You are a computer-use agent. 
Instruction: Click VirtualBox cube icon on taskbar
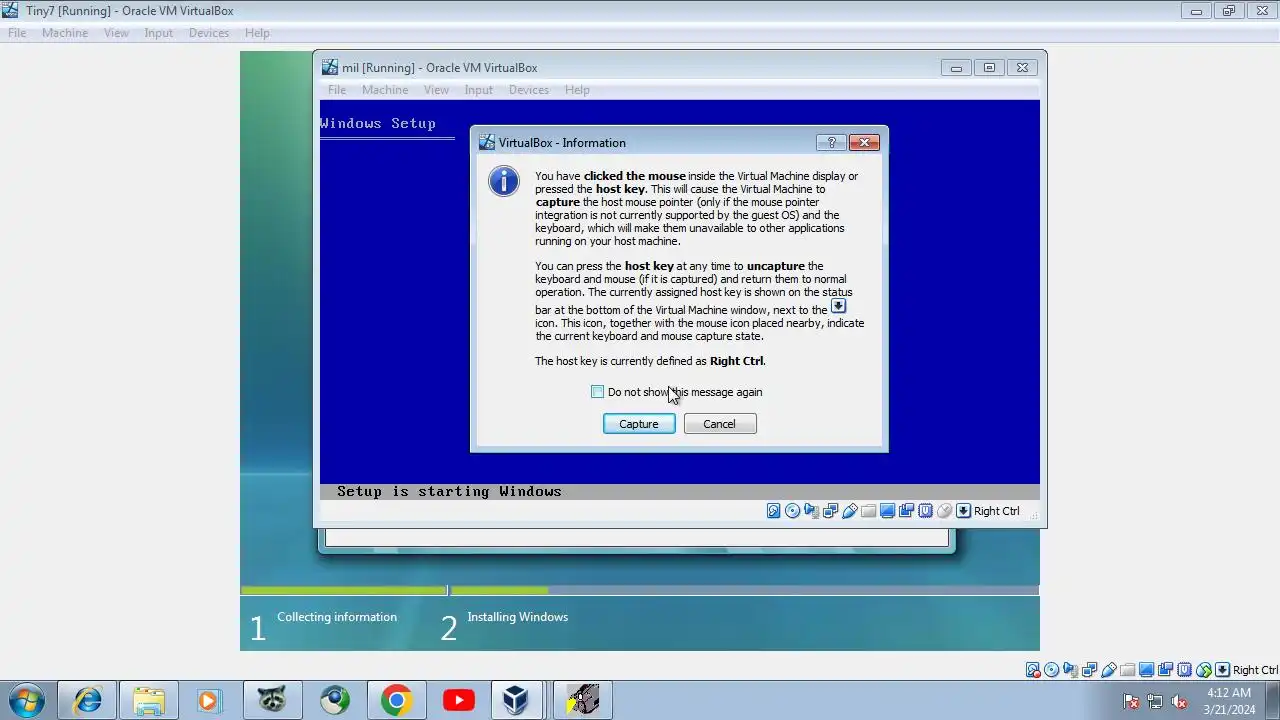click(516, 700)
